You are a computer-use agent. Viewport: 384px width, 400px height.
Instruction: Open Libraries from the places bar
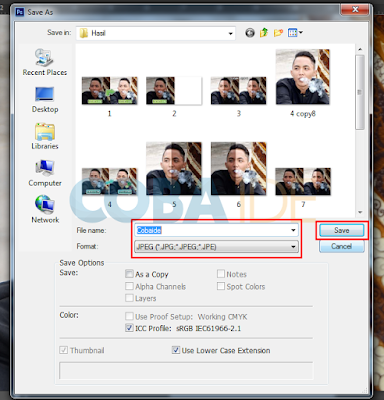(45, 136)
